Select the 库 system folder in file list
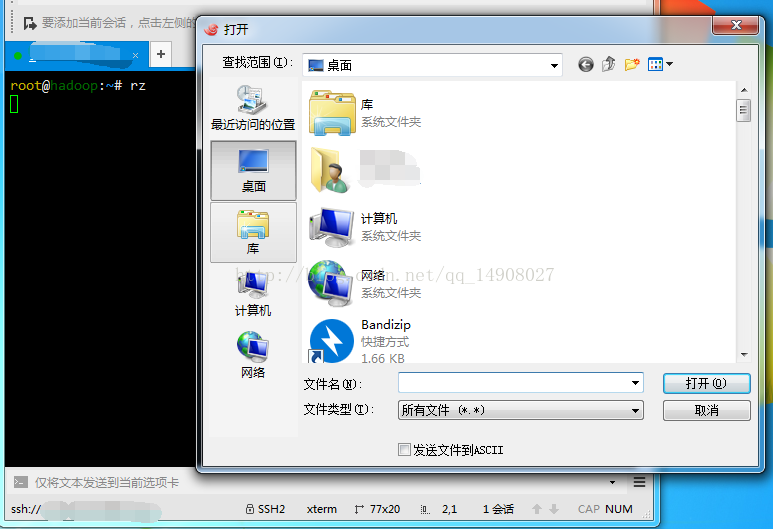The width and height of the screenshot is (773, 529). click(365, 113)
